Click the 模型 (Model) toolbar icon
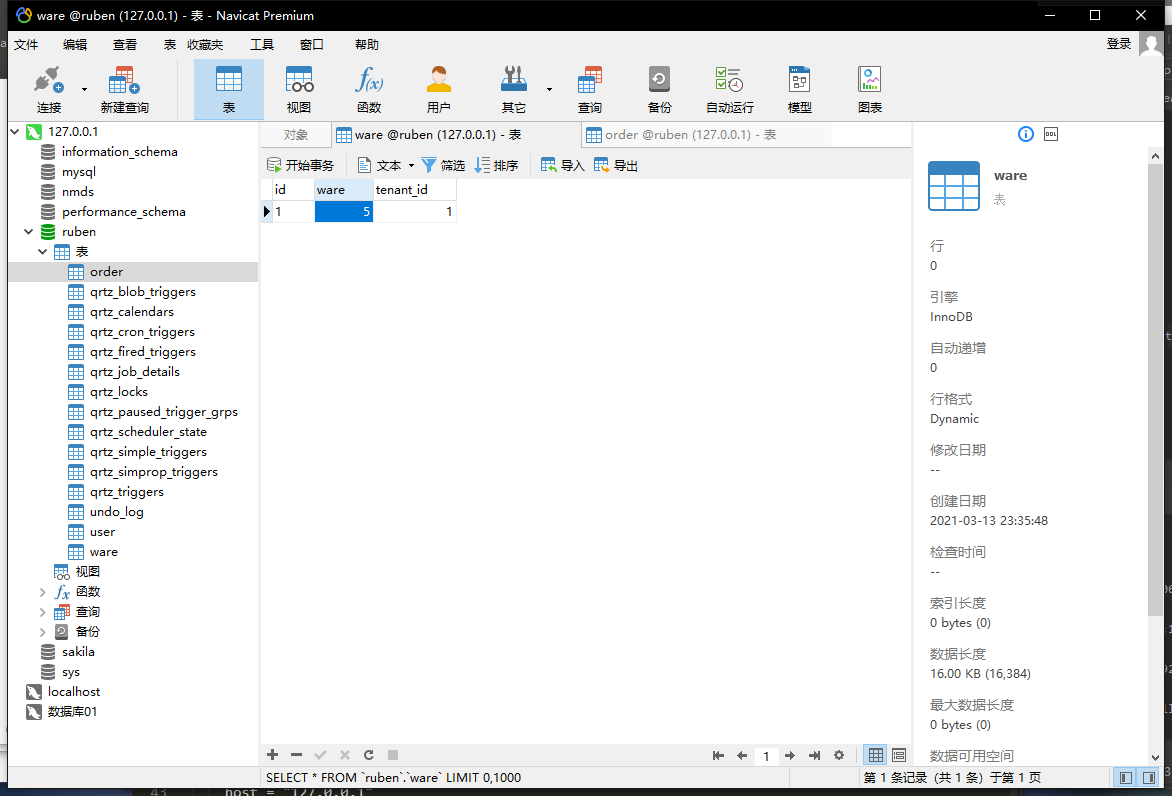1172x796 pixels. tap(799, 89)
